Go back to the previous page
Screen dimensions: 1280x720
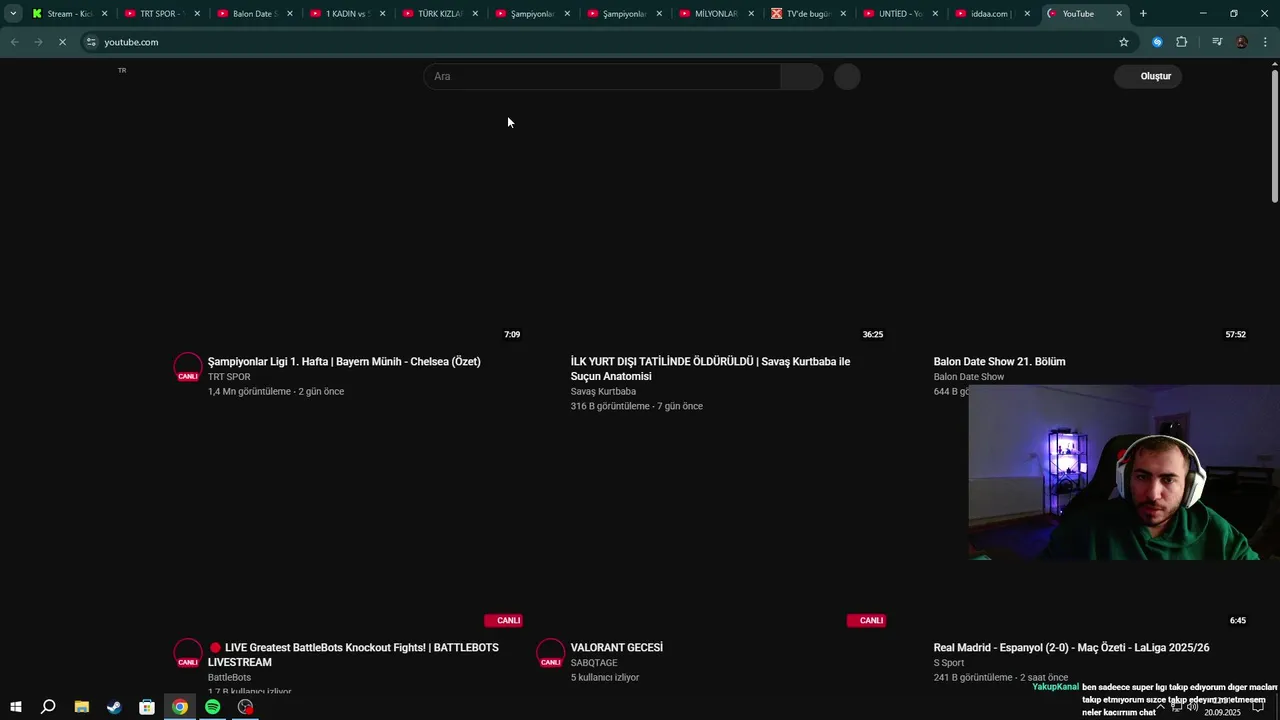(x=14, y=42)
